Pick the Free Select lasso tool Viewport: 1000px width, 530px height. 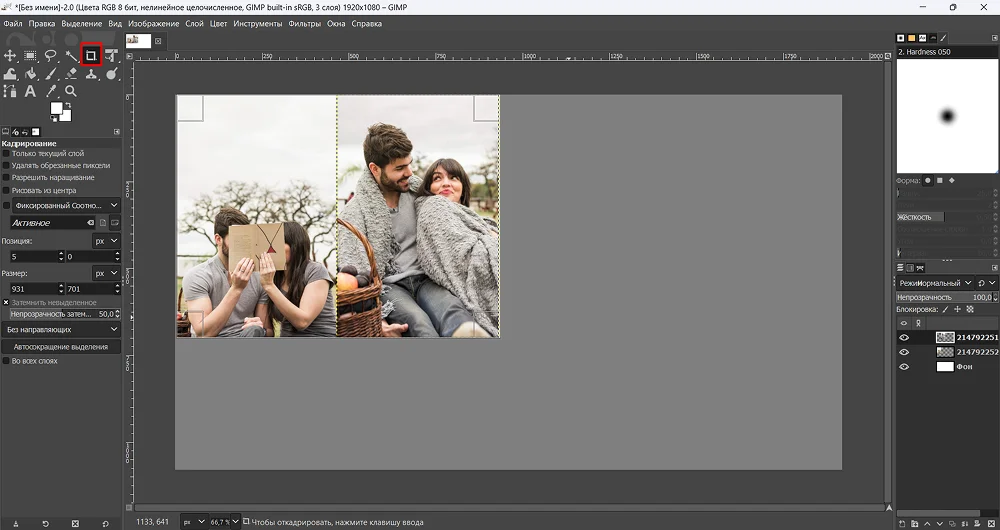click(50, 56)
